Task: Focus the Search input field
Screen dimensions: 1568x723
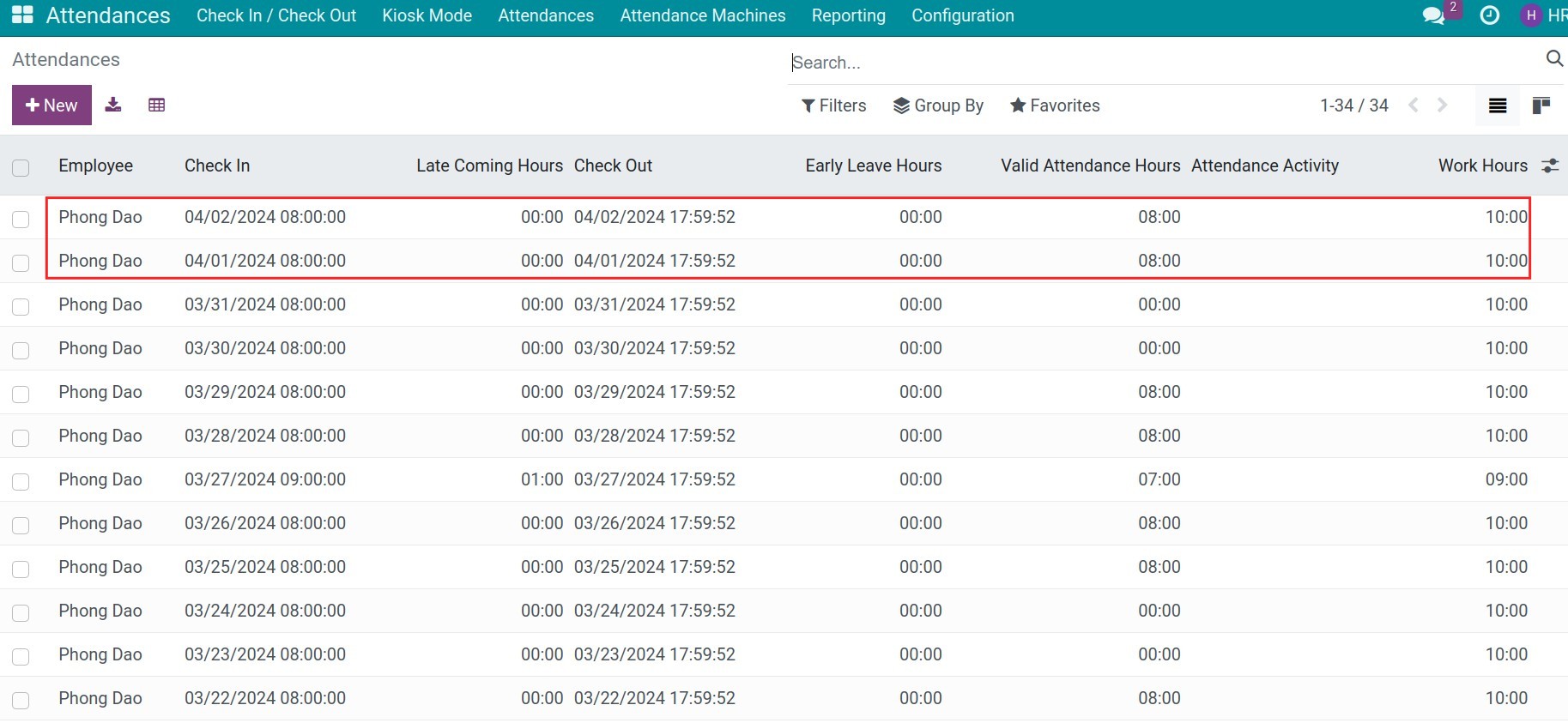Action: tap(1163, 63)
